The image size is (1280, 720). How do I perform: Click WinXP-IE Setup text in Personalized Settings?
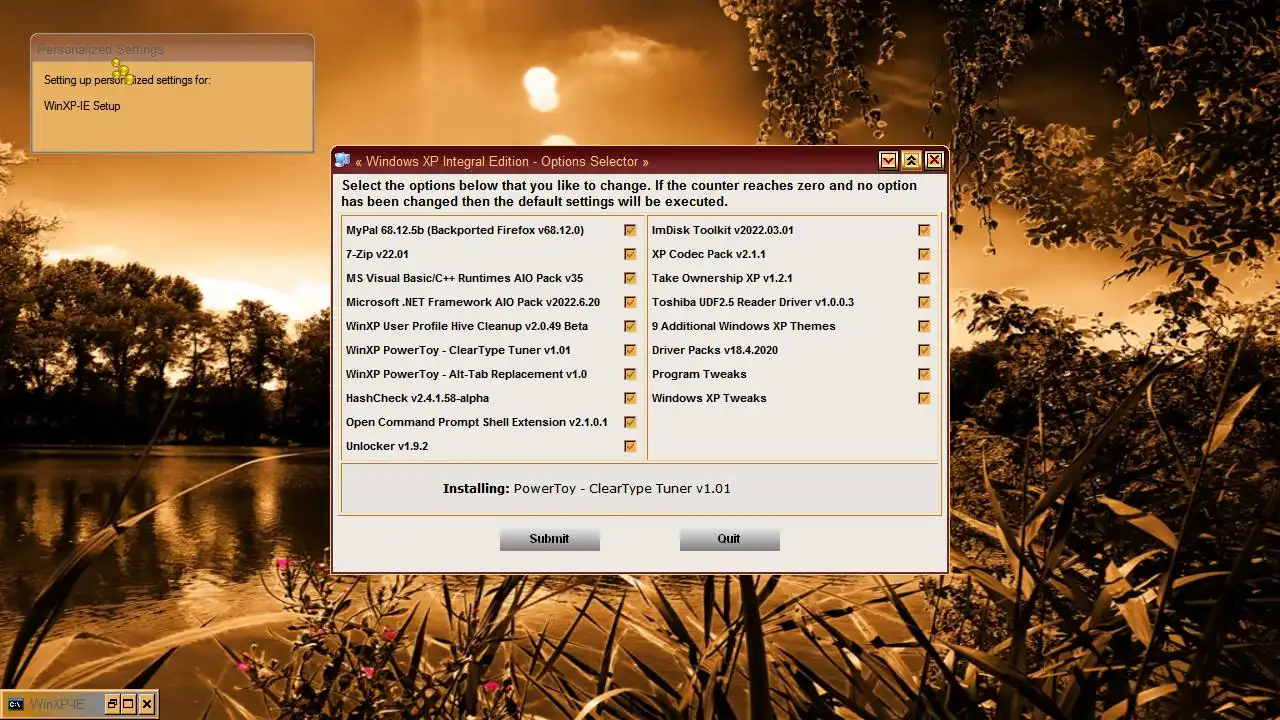(82, 106)
